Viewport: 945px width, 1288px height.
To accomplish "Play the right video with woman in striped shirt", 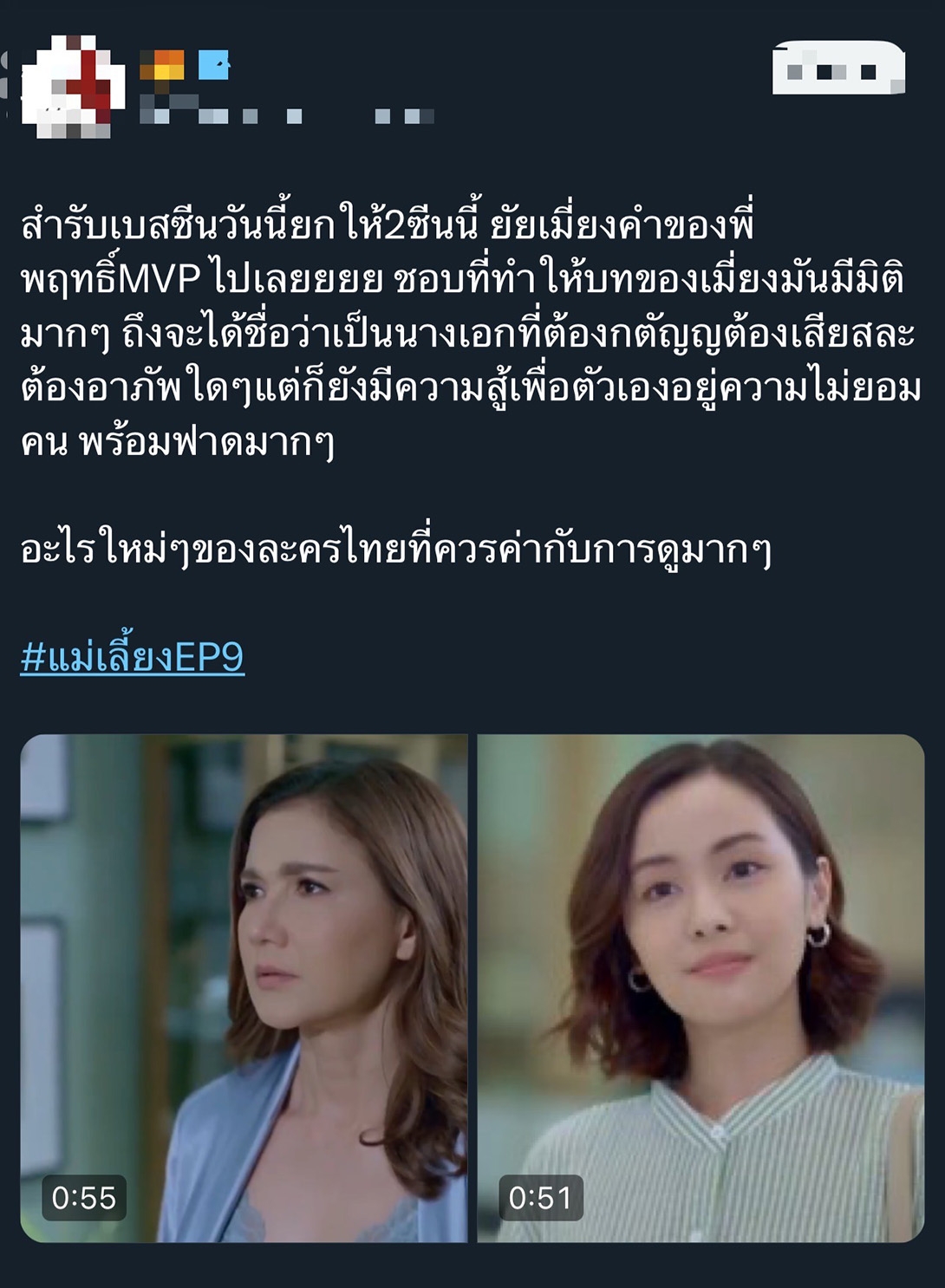I will click(x=701, y=988).
